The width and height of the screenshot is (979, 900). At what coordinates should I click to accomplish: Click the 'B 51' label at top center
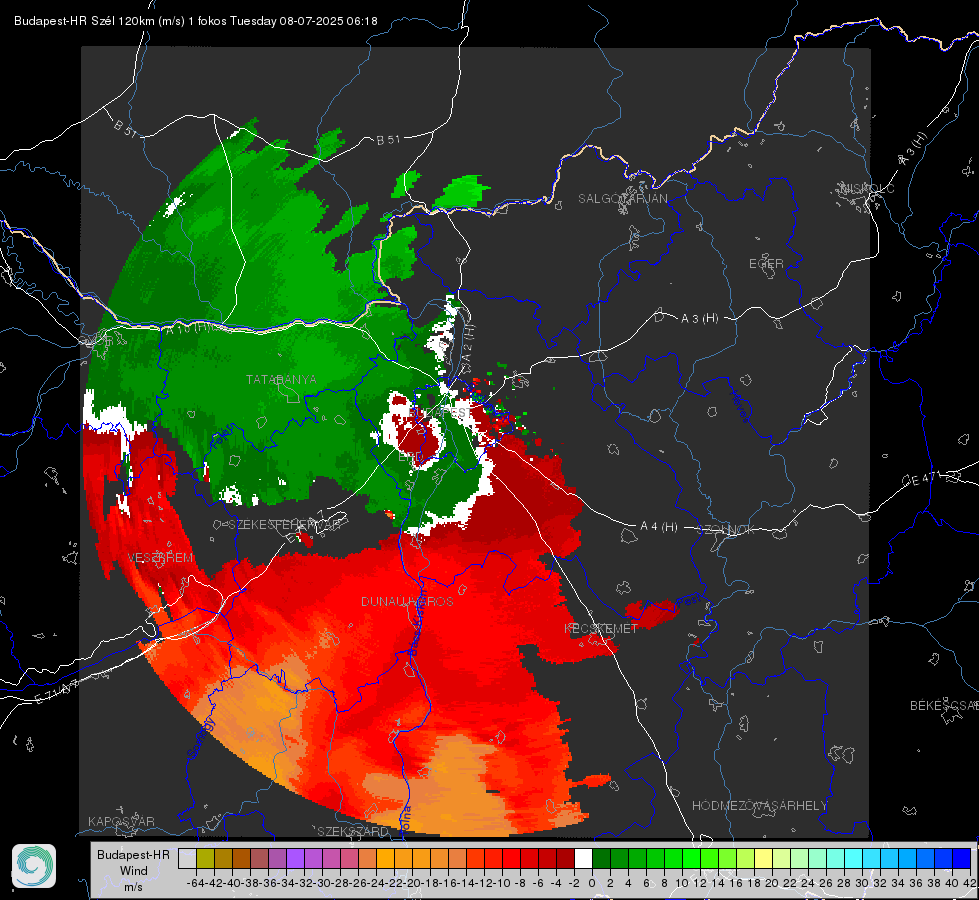[388, 140]
